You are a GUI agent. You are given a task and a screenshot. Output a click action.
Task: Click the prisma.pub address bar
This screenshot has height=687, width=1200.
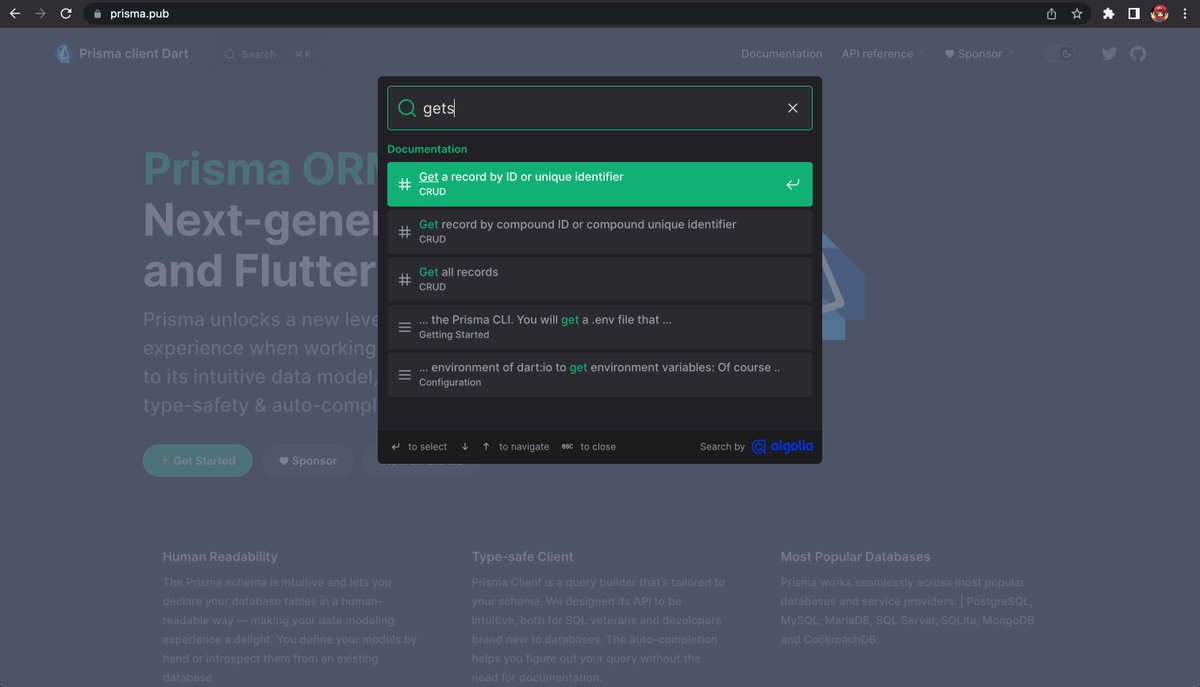coord(560,14)
